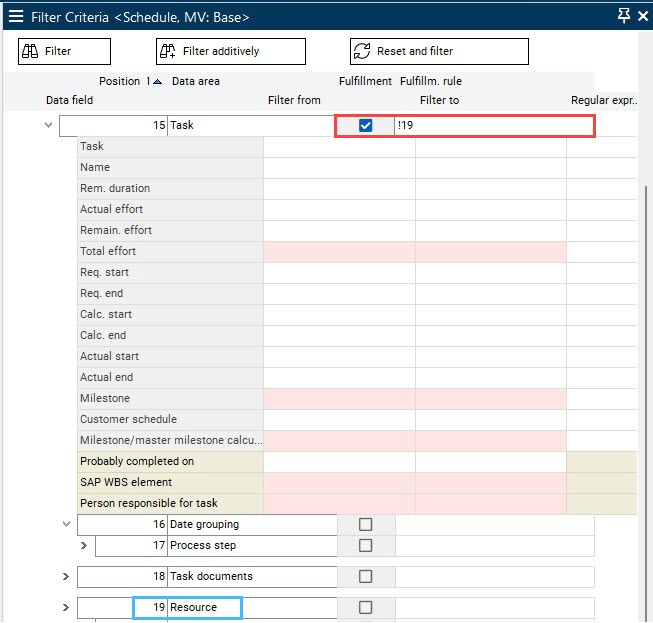Screen dimensions: 653x623
Task: Expand the Task documents row
Action: 66,576
